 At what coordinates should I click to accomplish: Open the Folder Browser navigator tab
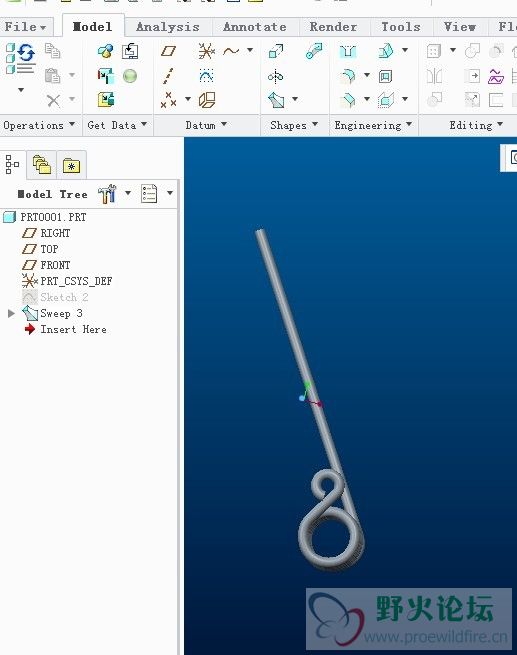pyautogui.click(x=42, y=165)
